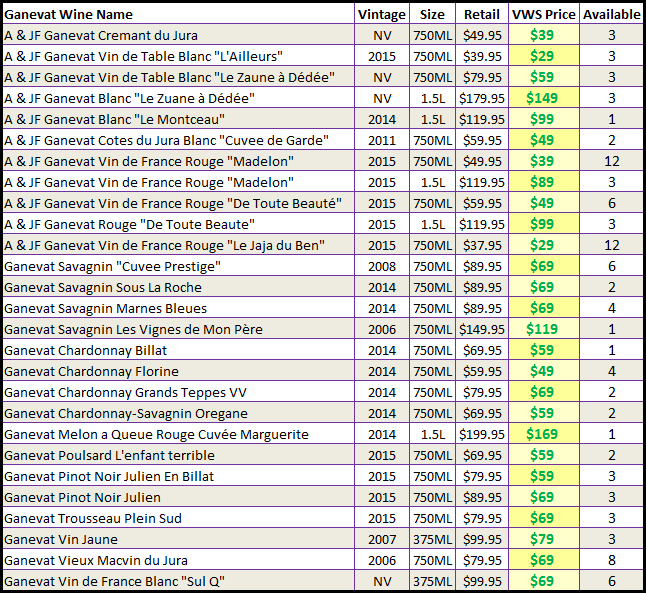Screen dimensions: 646x593
Task: Click the 2006 vintage in Vieux Macvin row
Action: (x=382, y=560)
